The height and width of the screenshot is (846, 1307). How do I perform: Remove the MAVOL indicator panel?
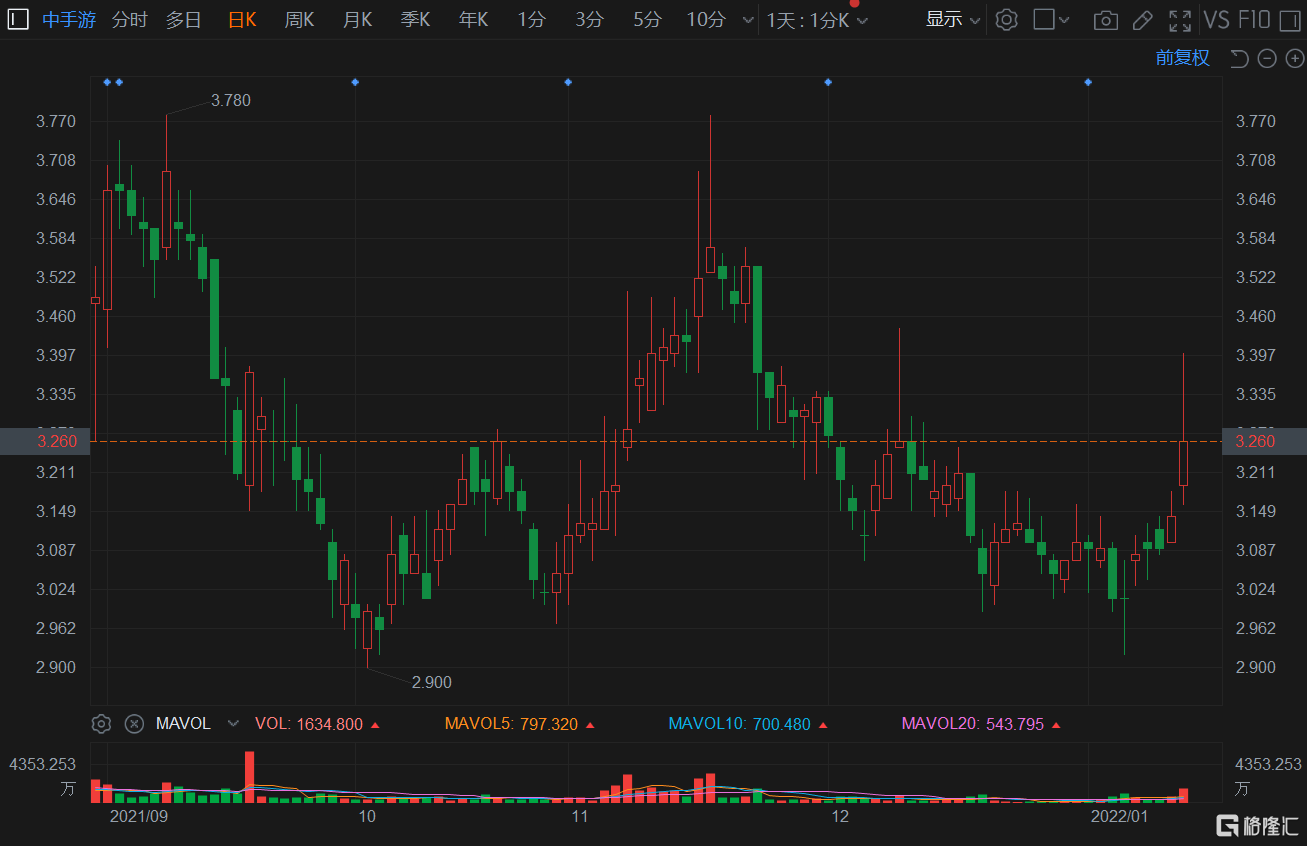tap(133, 723)
